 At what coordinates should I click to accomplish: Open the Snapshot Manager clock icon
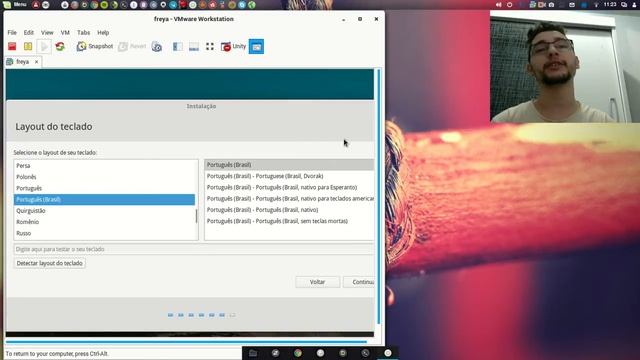pyautogui.click(x=157, y=47)
